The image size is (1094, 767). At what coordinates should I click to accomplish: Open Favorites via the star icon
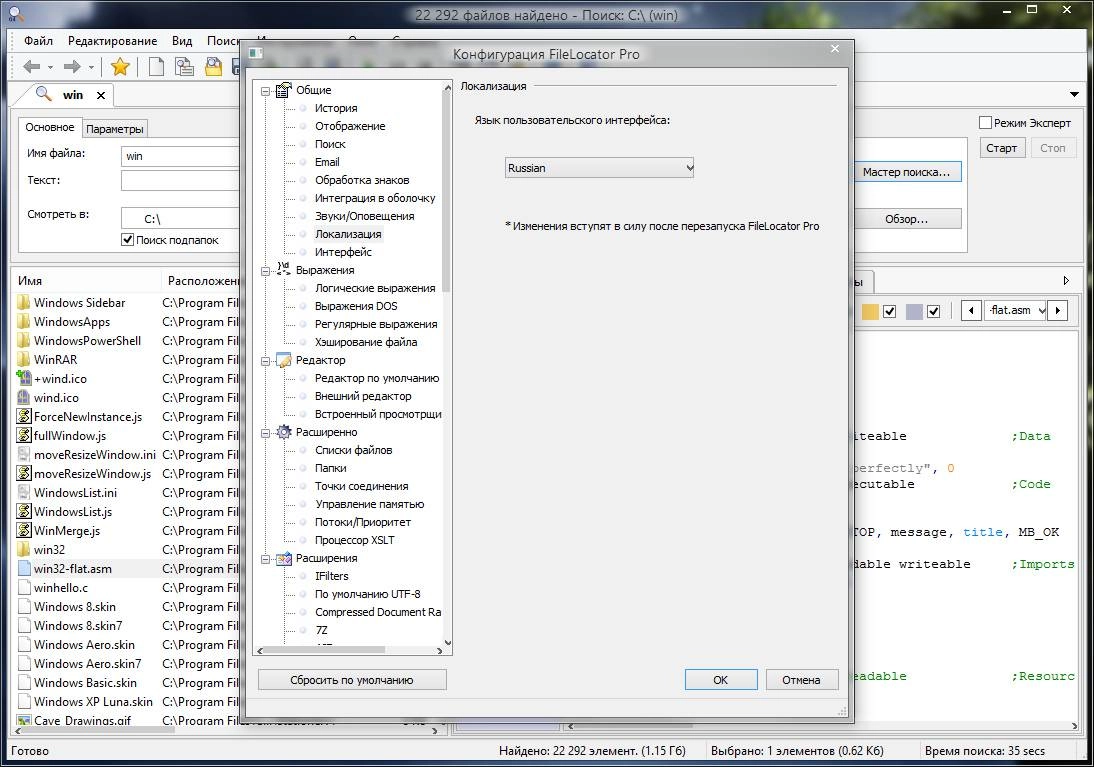[120, 67]
